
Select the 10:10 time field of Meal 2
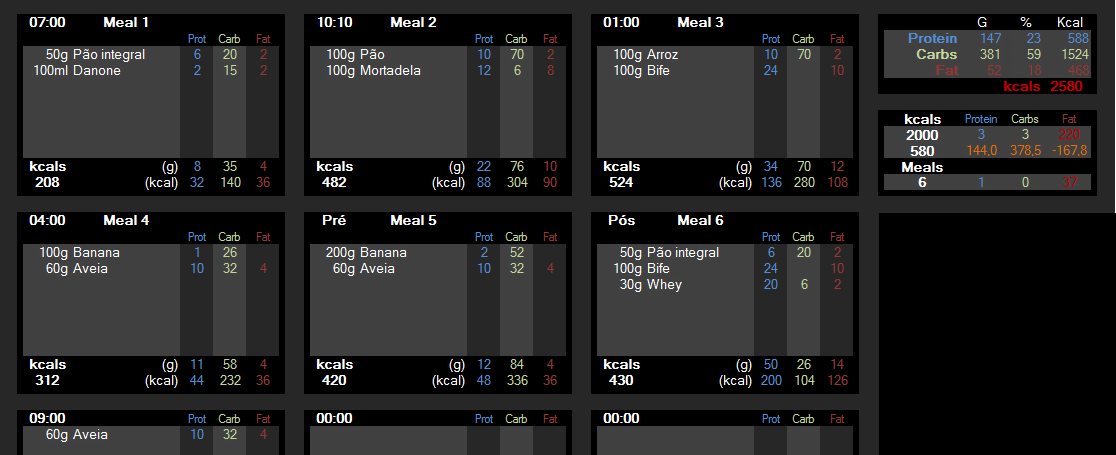[335, 23]
